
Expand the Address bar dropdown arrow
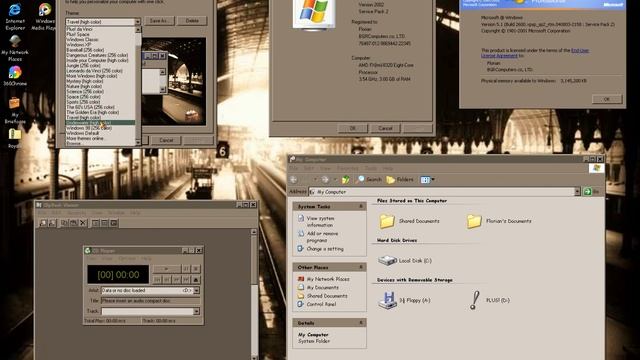pyautogui.click(x=577, y=191)
